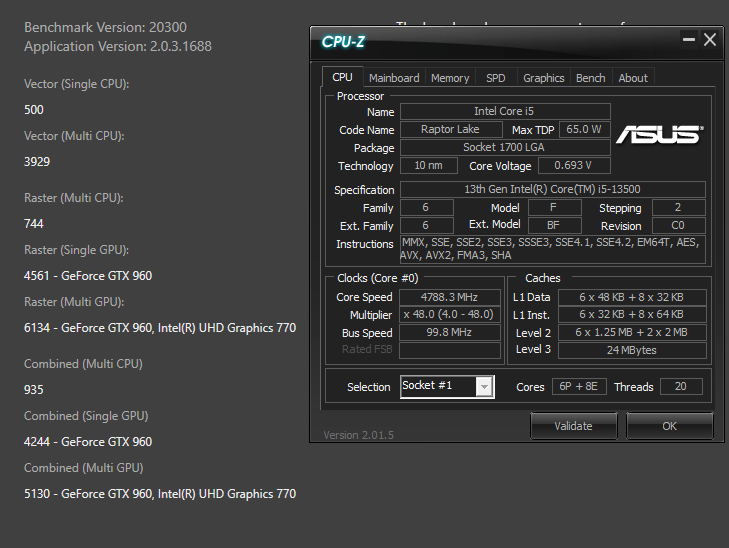Viewport: 729px width, 548px height.
Task: Click the Cores value 6P + 8E
Action: tap(579, 386)
